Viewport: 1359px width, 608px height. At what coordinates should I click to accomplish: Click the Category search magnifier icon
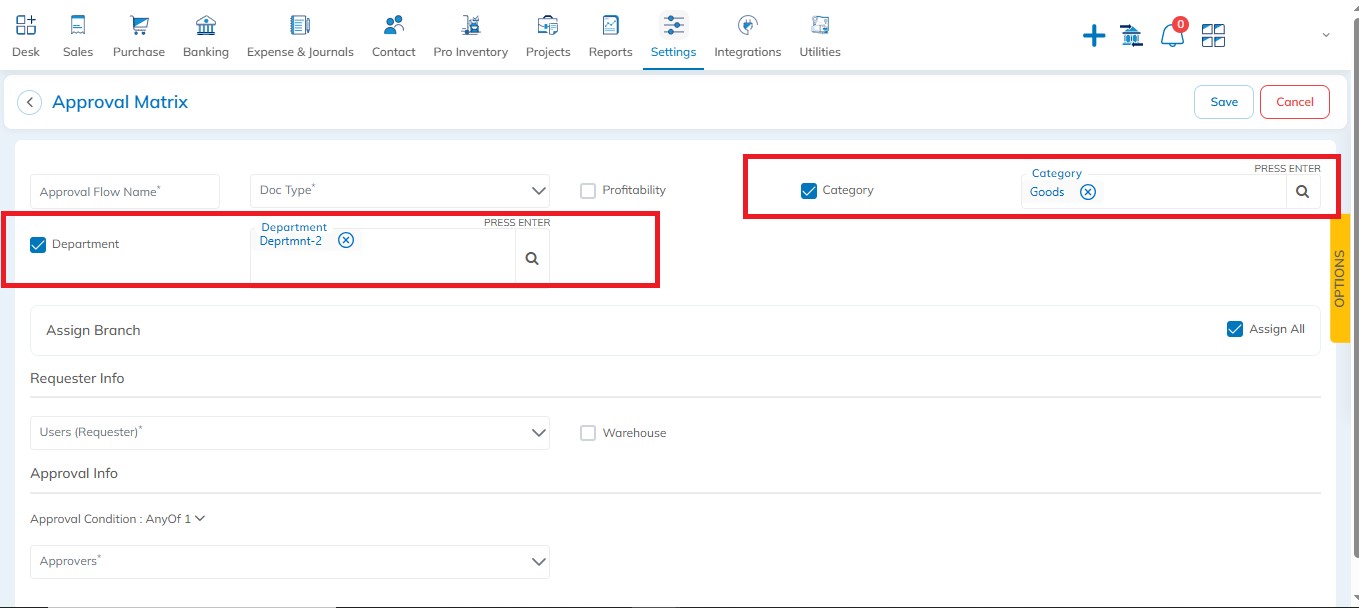(1302, 192)
